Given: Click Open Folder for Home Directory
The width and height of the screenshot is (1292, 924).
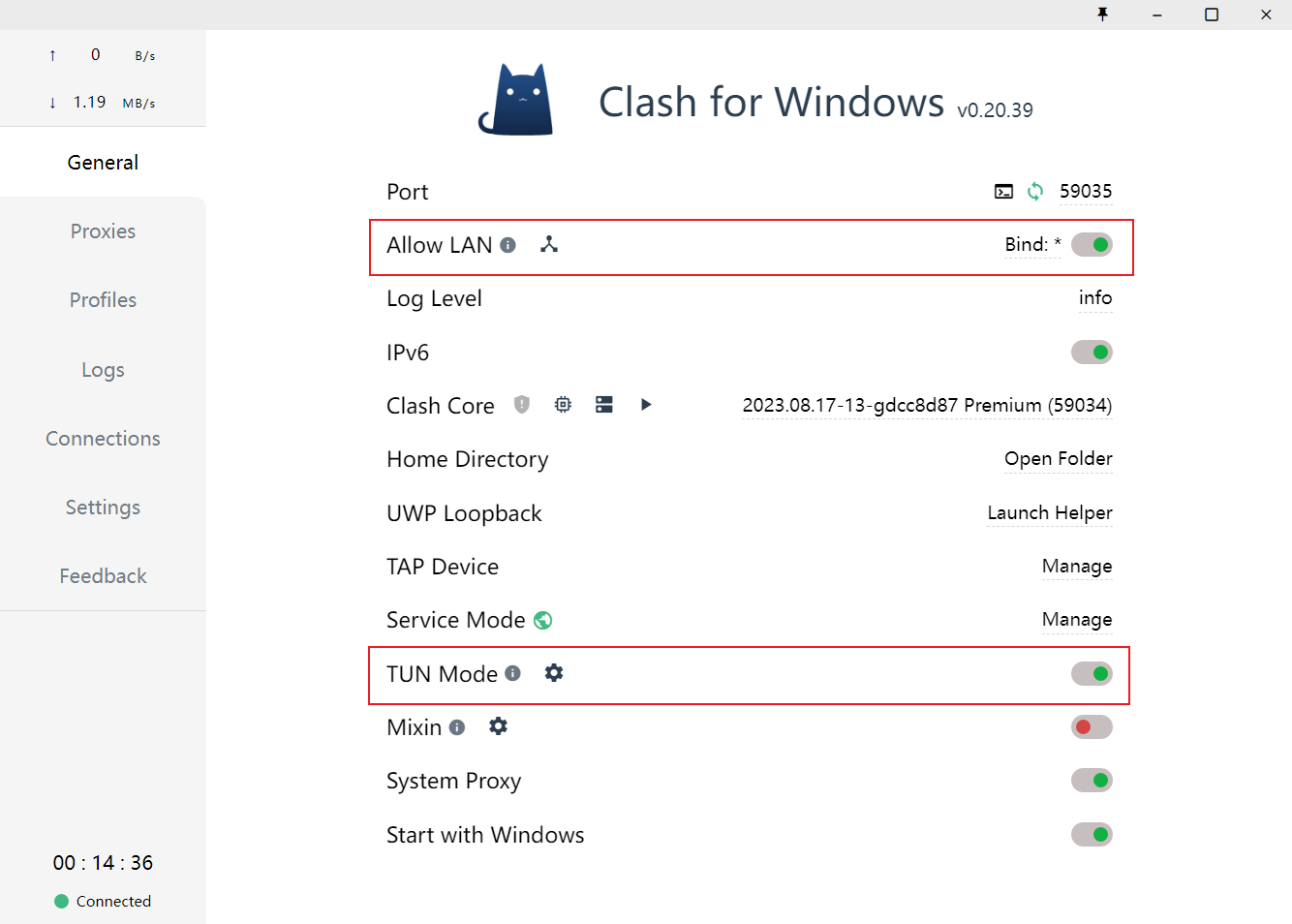Looking at the screenshot, I should pos(1058,459).
